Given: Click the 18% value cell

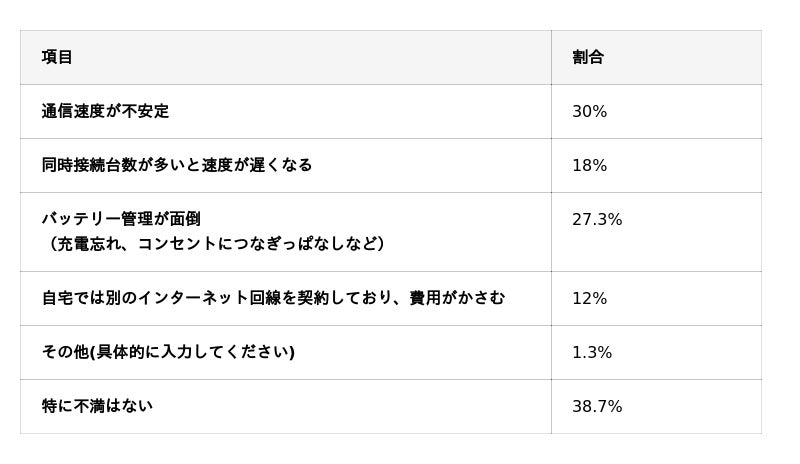Looking at the screenshot, I should click(589, 165).
